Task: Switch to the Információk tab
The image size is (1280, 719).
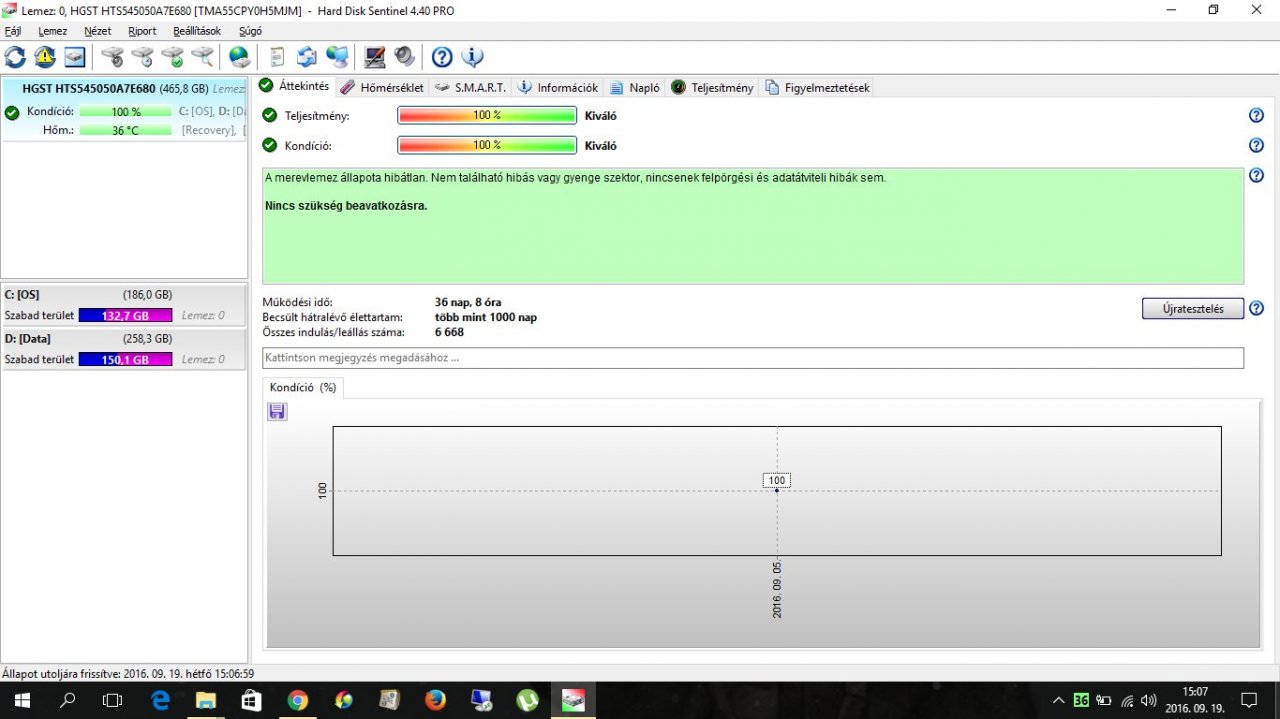Action: (558, 87)
